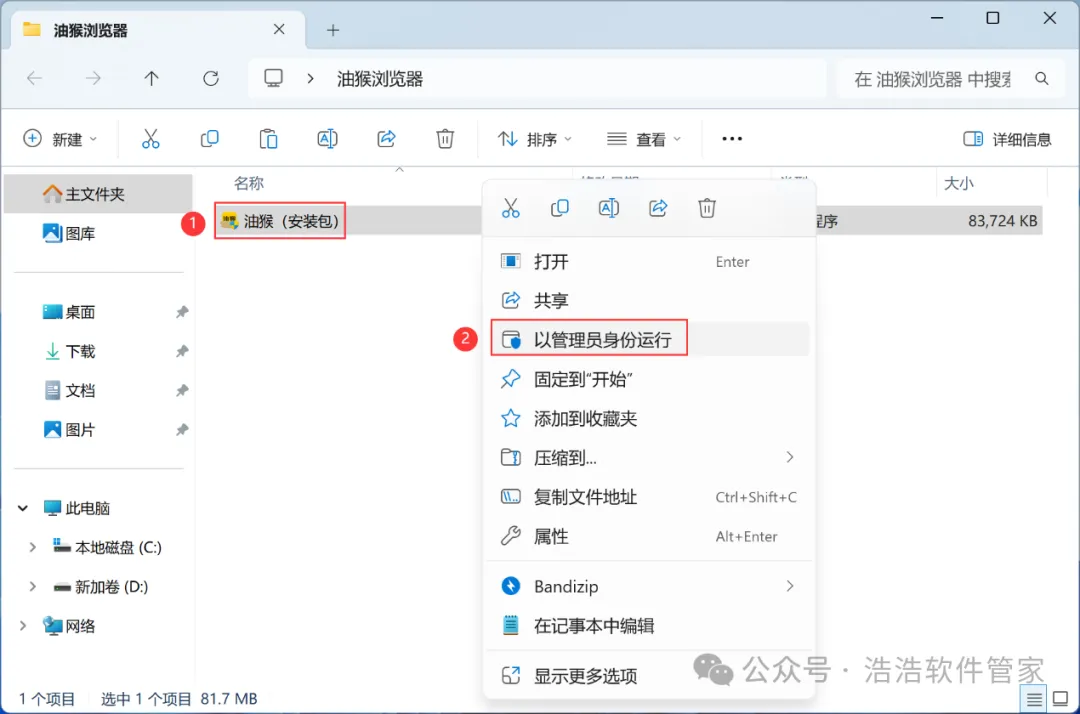Unpin 桌面 from quick access
The height and width of the screenshot is (714, 1080).
pyautogui.click(x=182, y=312)
